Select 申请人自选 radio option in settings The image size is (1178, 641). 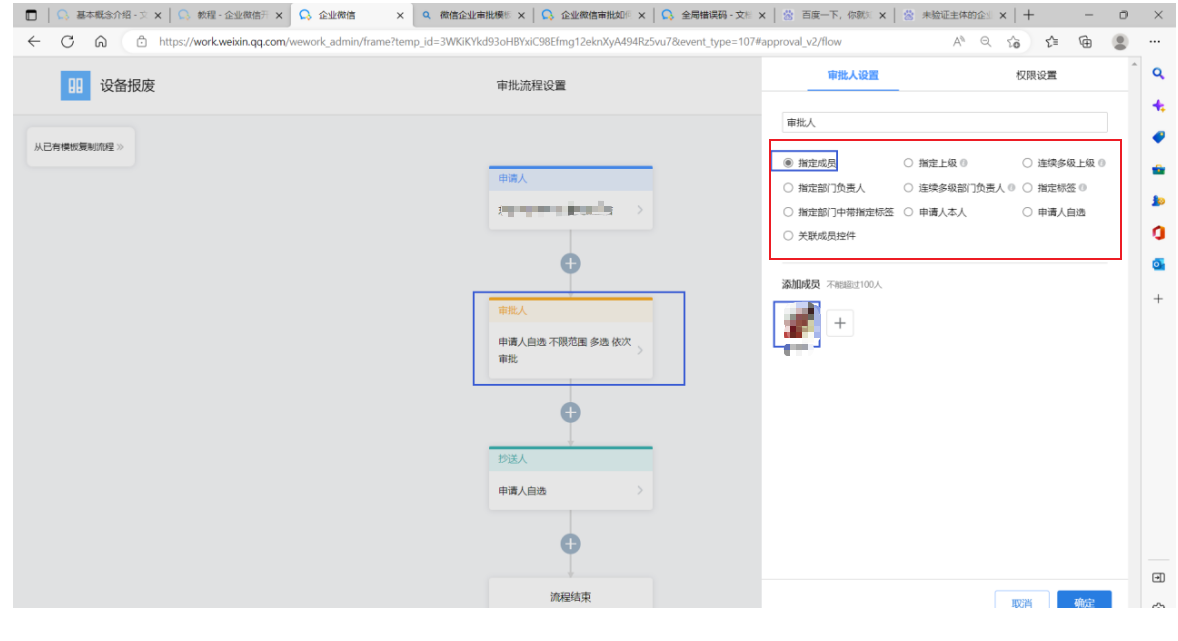1027,212
